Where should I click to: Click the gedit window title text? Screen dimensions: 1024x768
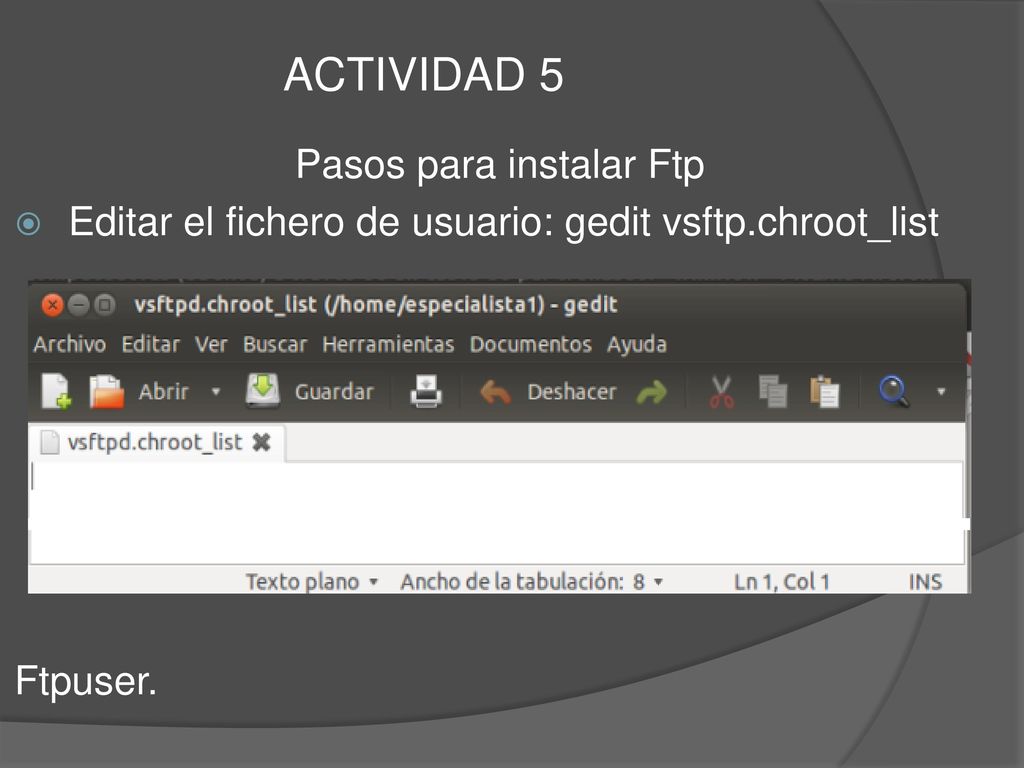(376, 305)
